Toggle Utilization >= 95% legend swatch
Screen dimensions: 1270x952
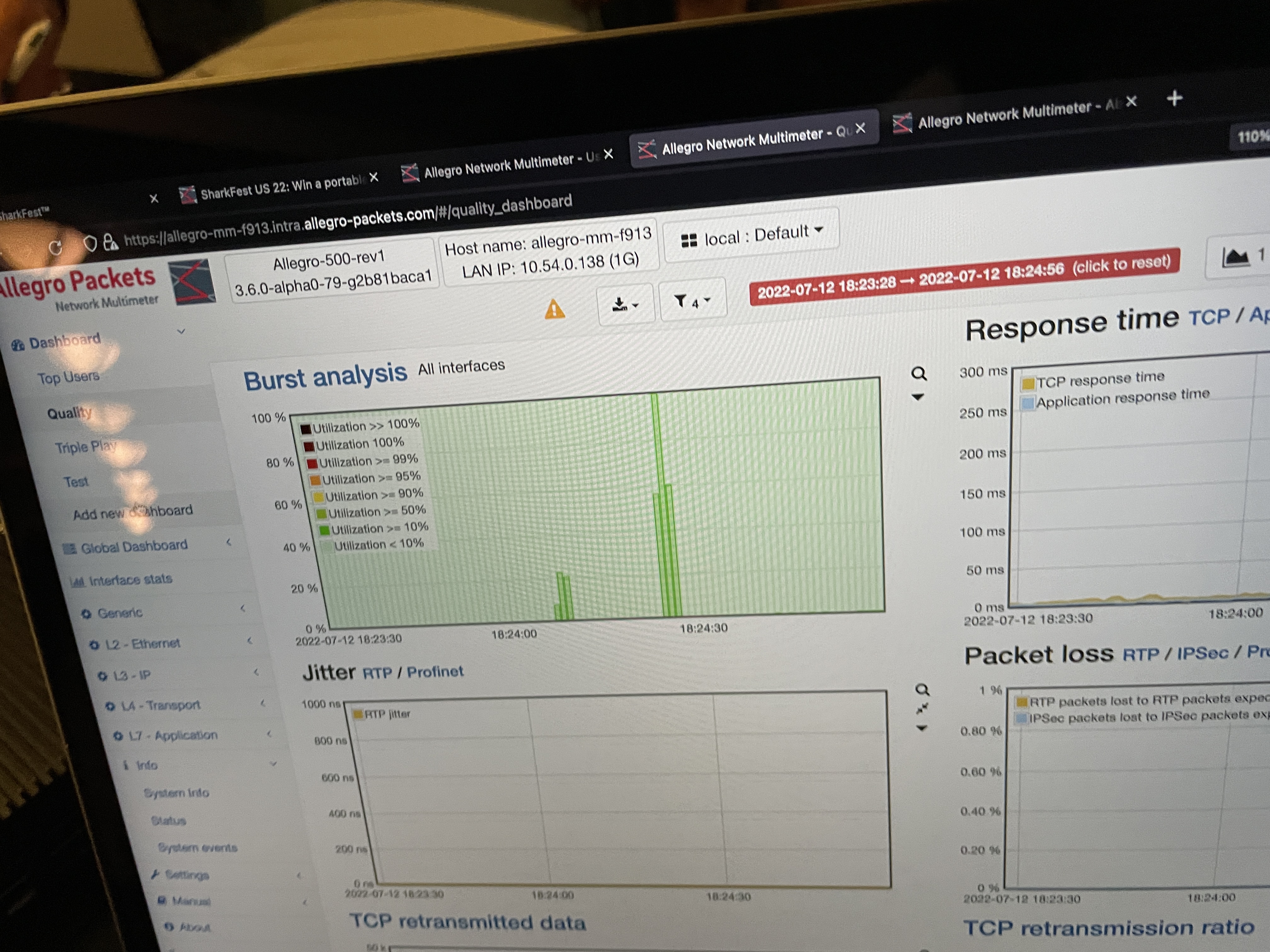[315, 480]
